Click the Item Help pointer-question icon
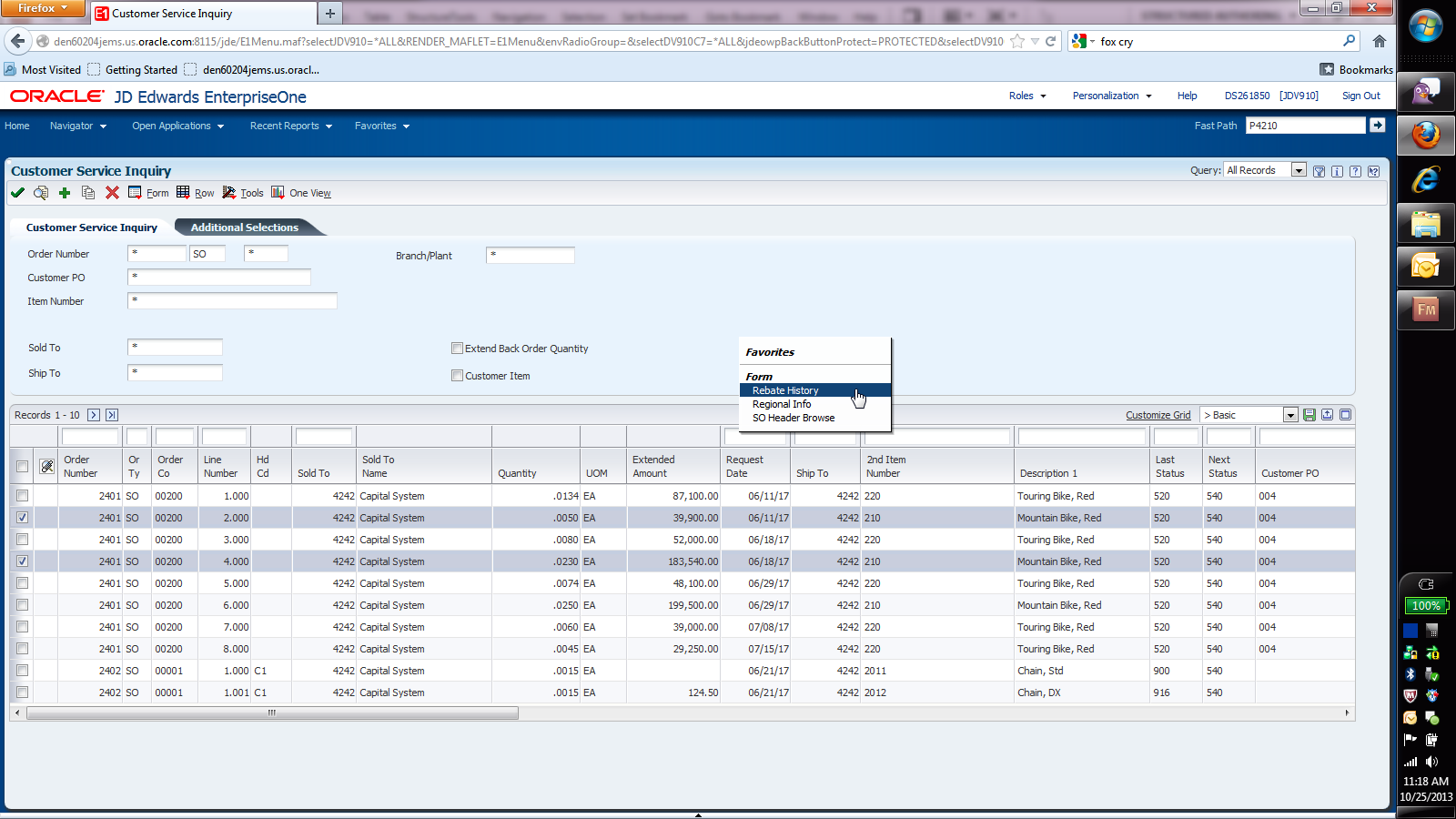This screenshot has height=819, width=1456. pyautogui.click(x=1373, y=171)
